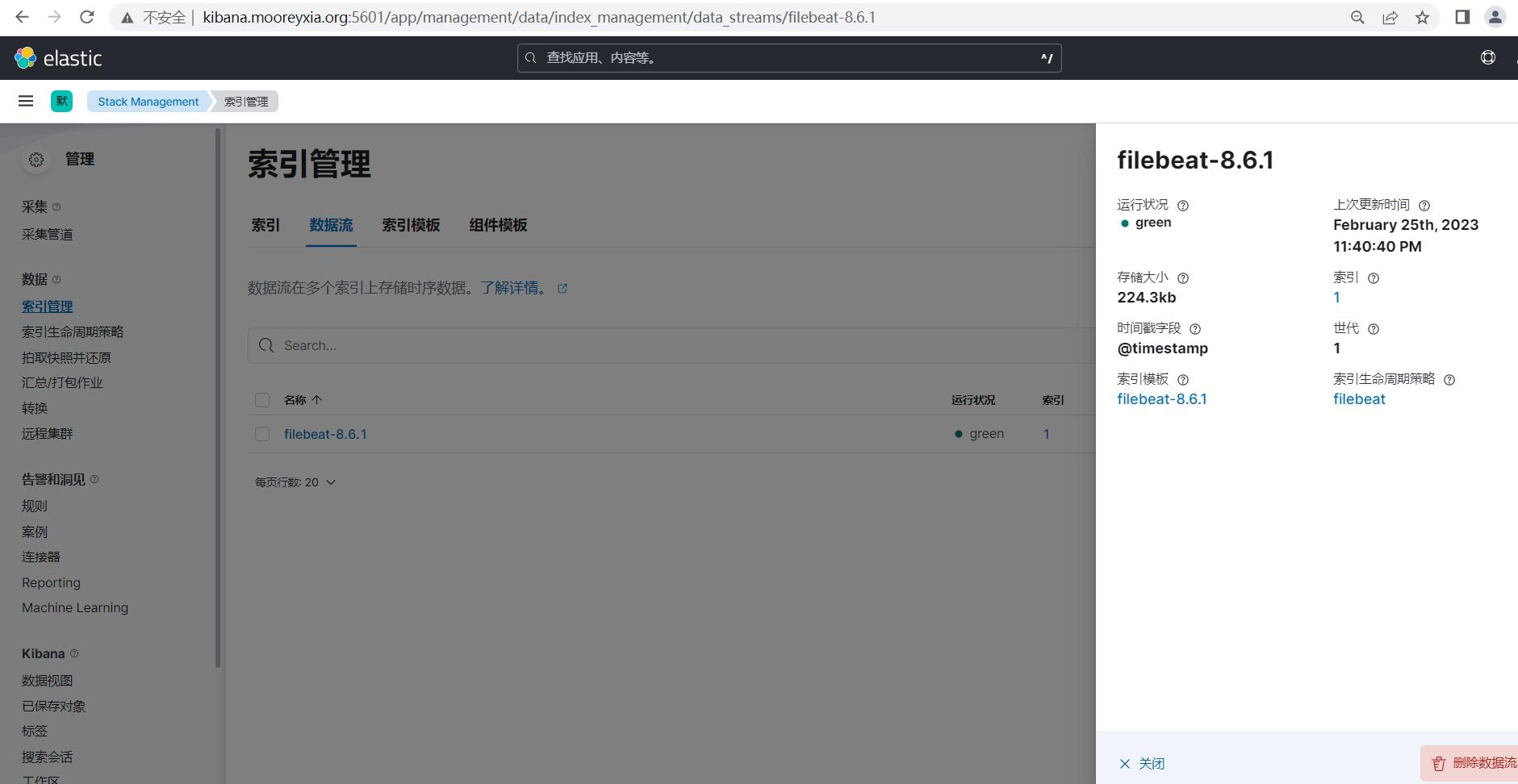Open 汇总/打包作业 in the sidebar
Viewport: 1518px width, 784px height.
tap(62, 382)
